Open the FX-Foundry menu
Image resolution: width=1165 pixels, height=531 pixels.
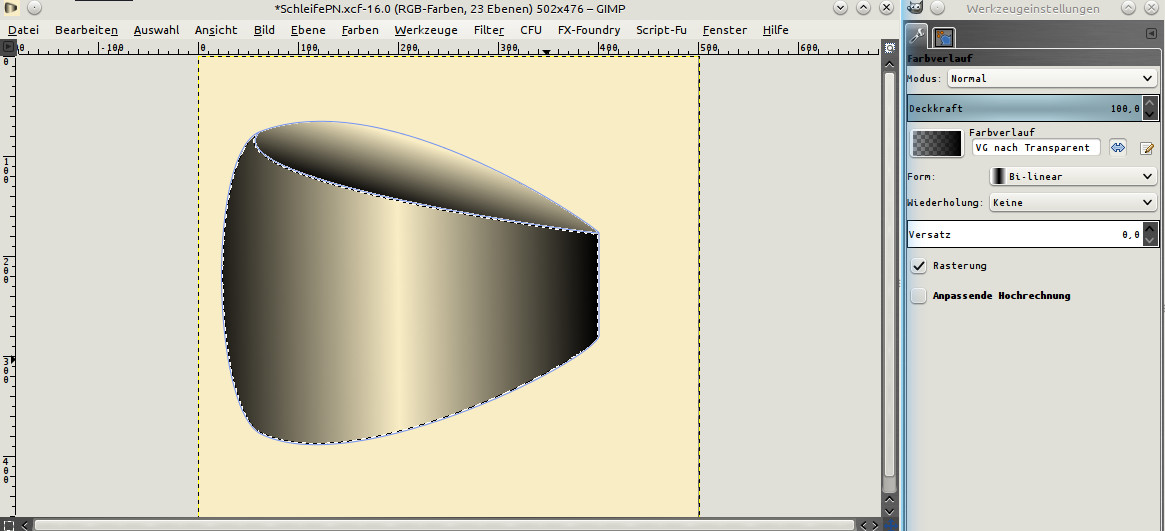588,30
